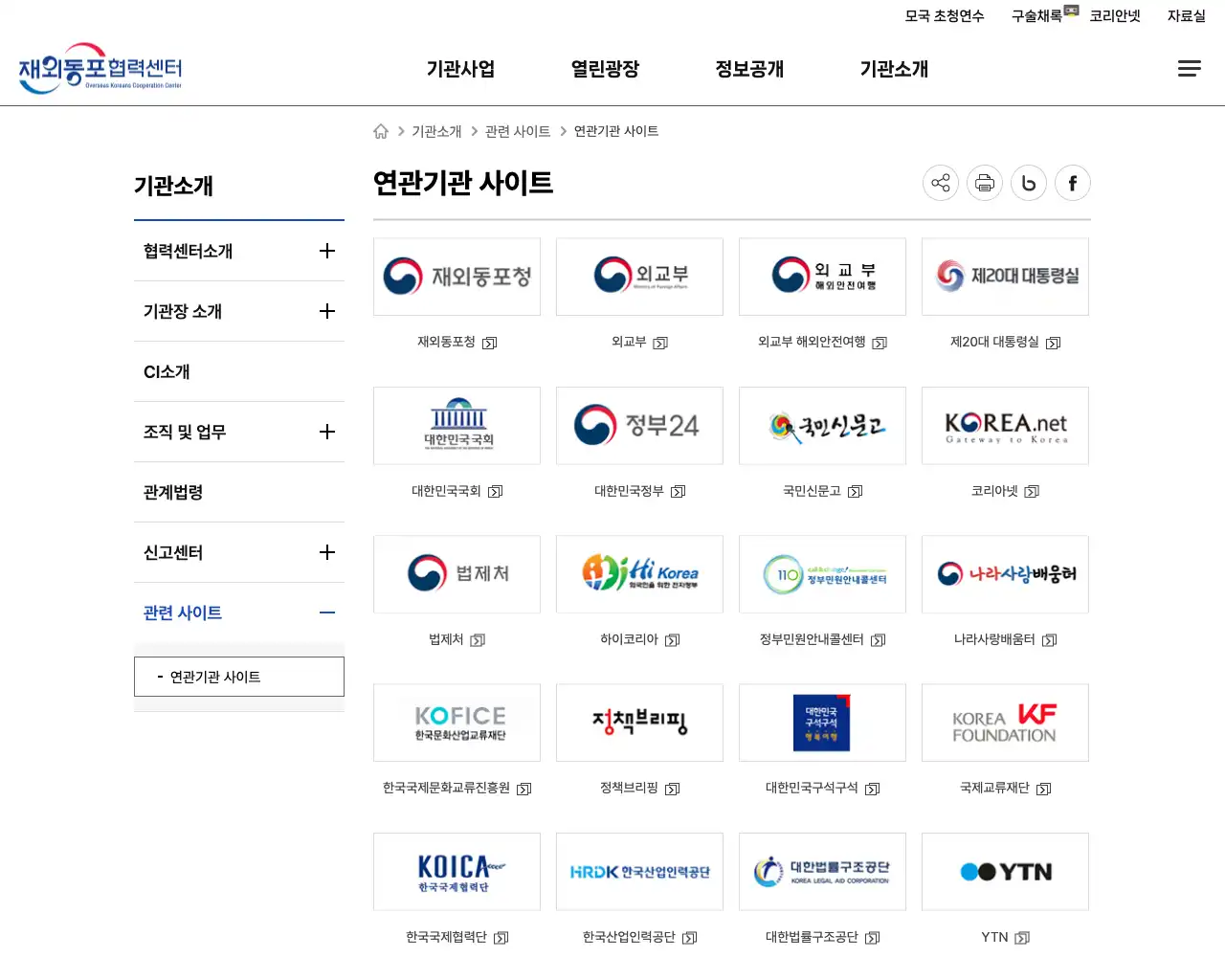Open the 기관사업 main menu

[460, 69]
